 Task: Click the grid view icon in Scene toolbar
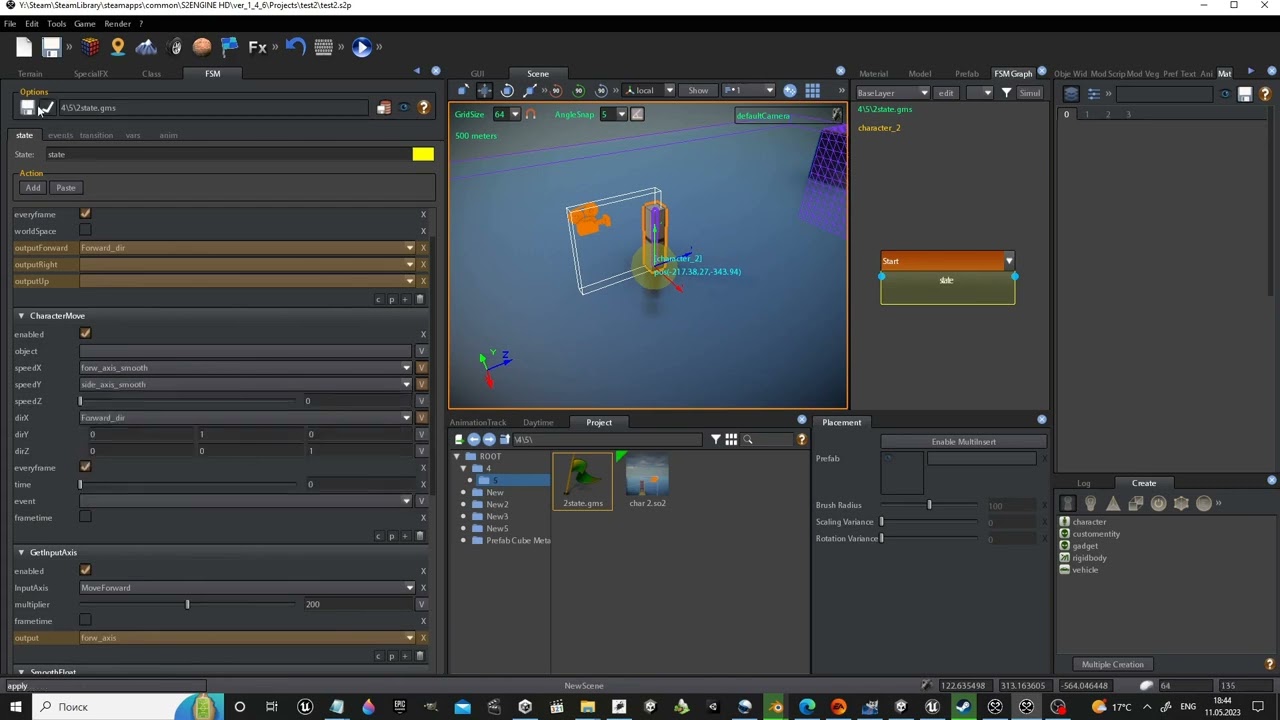coord(813,90)
